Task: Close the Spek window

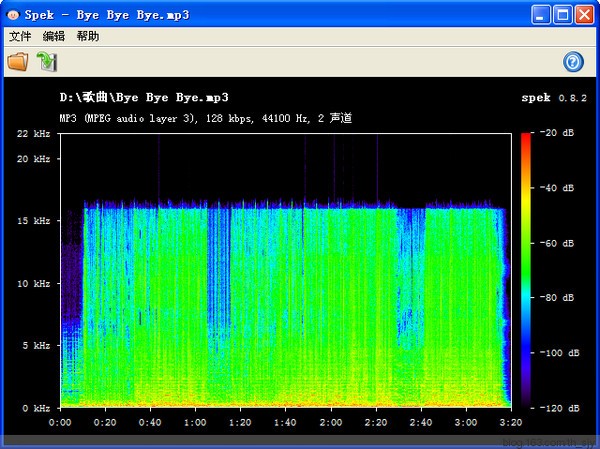Action: click(585, 15)
